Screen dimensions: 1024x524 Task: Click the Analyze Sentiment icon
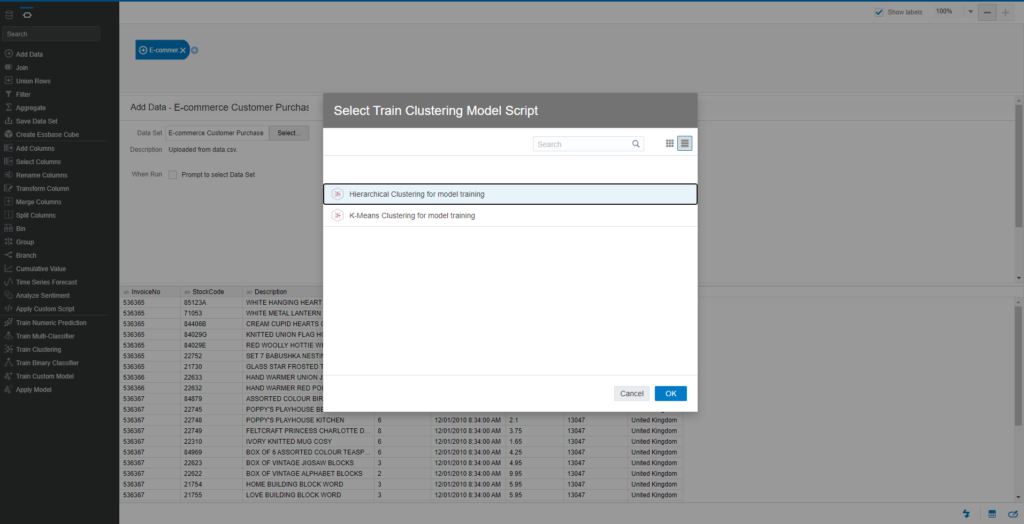8,295
